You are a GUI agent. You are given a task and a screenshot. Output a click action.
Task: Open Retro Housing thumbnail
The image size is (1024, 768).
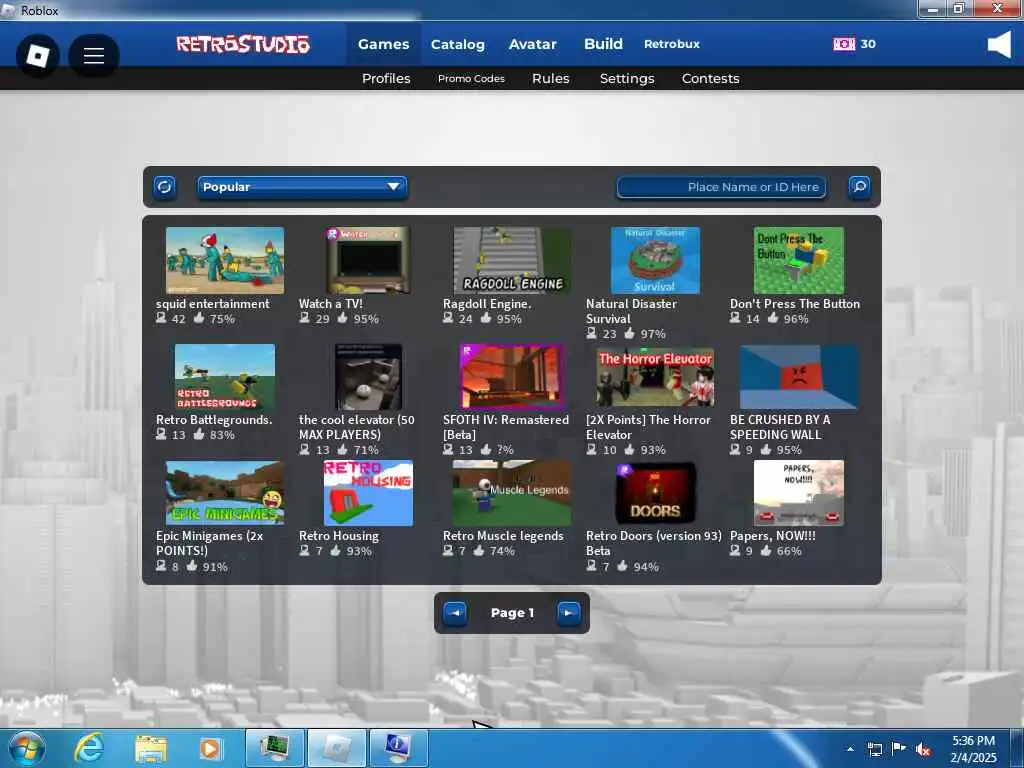(x=368, y=493)
